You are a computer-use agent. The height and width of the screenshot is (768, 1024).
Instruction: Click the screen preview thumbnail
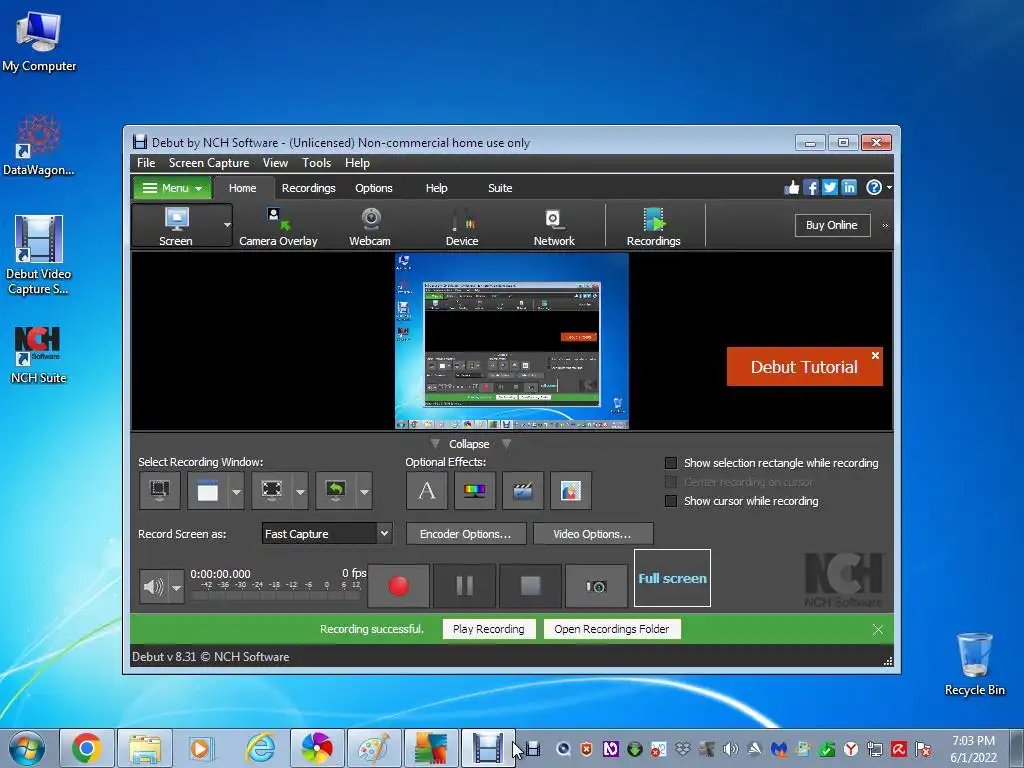(x=512, y=341)
